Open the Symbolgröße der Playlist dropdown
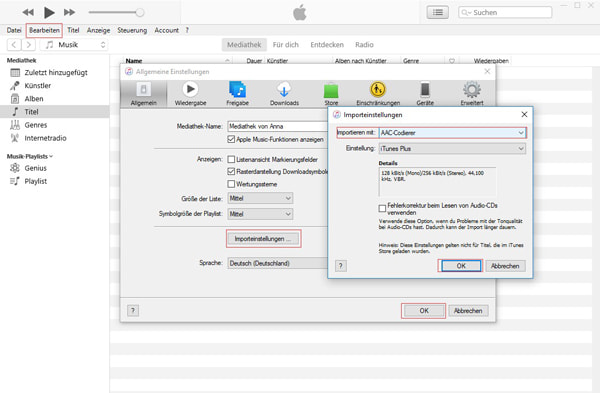 click(x=260, y=214)
